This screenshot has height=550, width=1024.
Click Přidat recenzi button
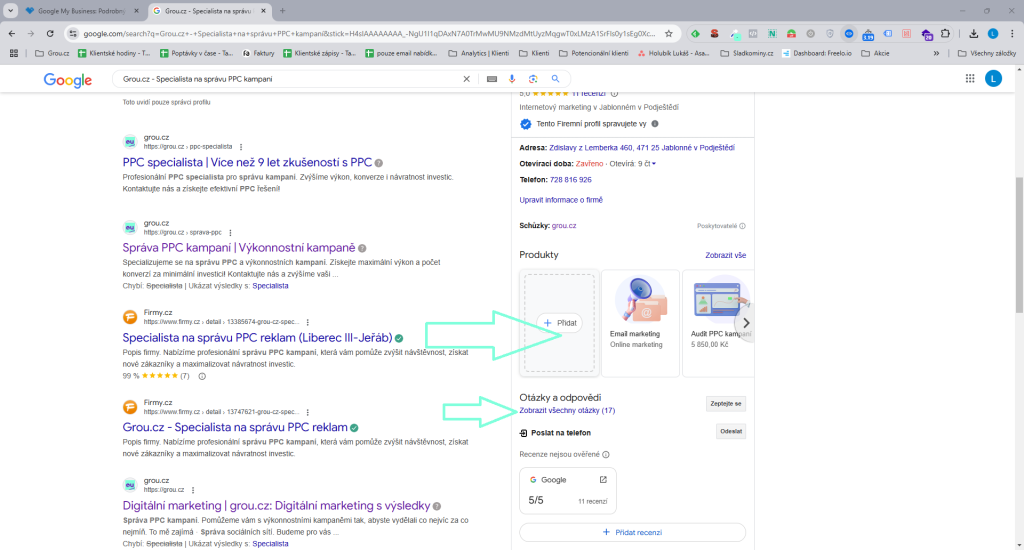click(632, 532)
